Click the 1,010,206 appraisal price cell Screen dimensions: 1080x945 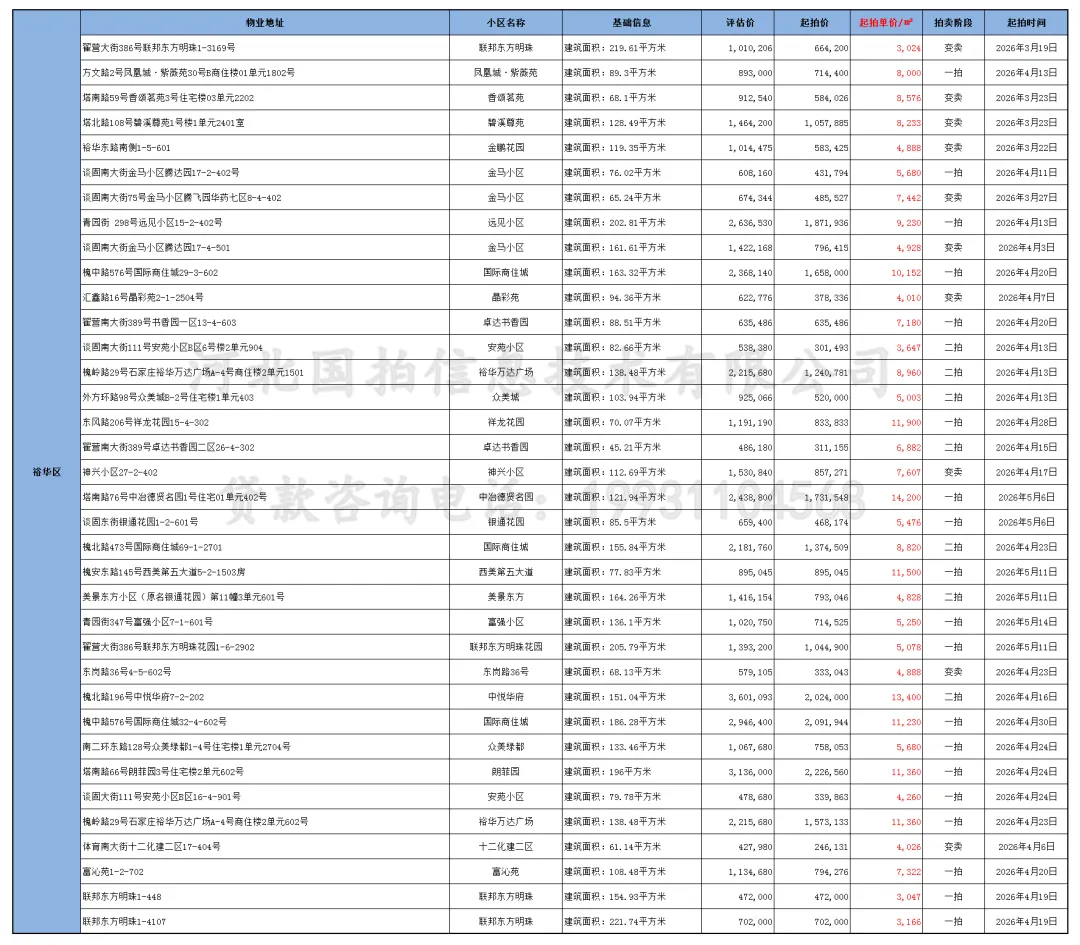click(x=738, y=48)
